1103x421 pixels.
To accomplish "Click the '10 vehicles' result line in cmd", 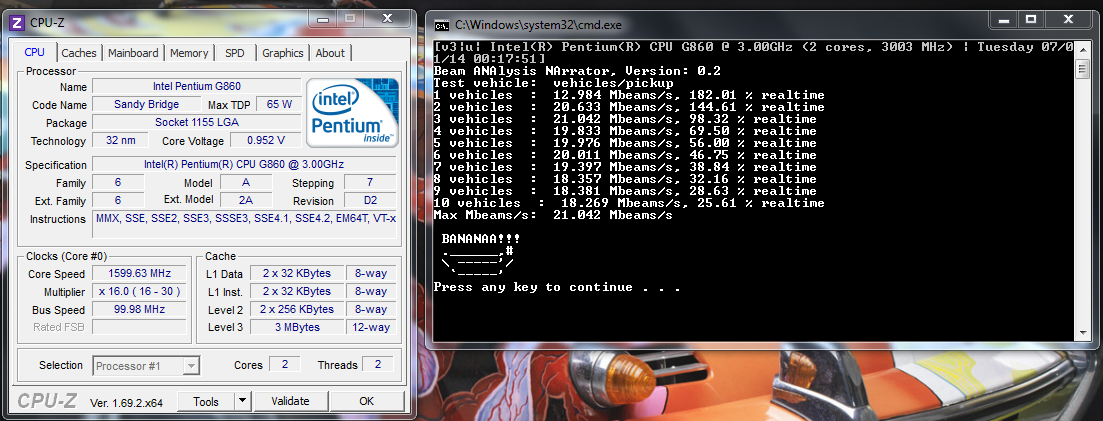I will [629, 203].
